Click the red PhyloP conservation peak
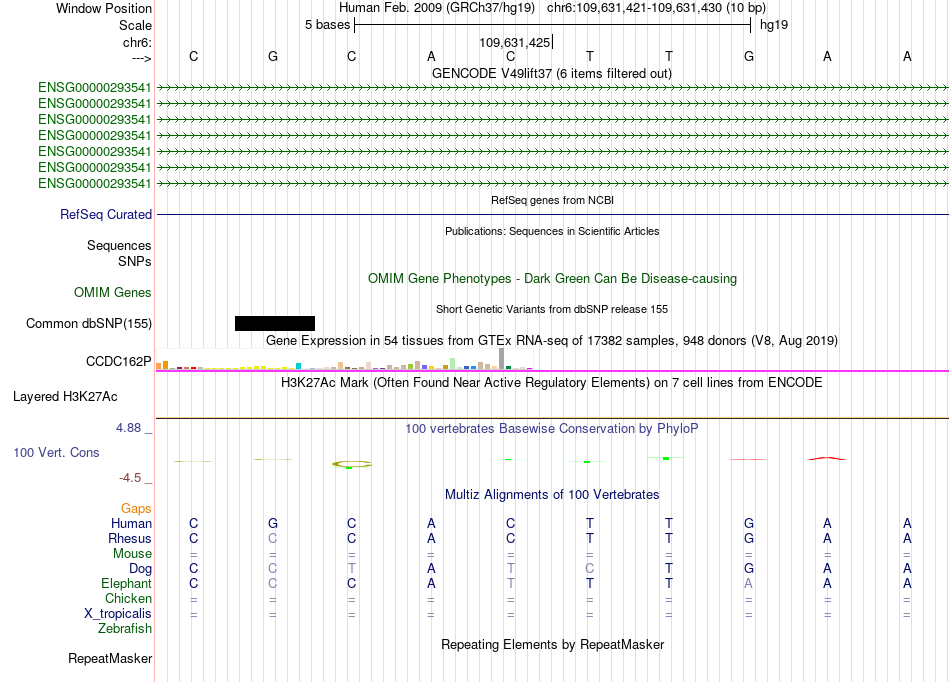950x682 pixels. [x=826, y=459]
